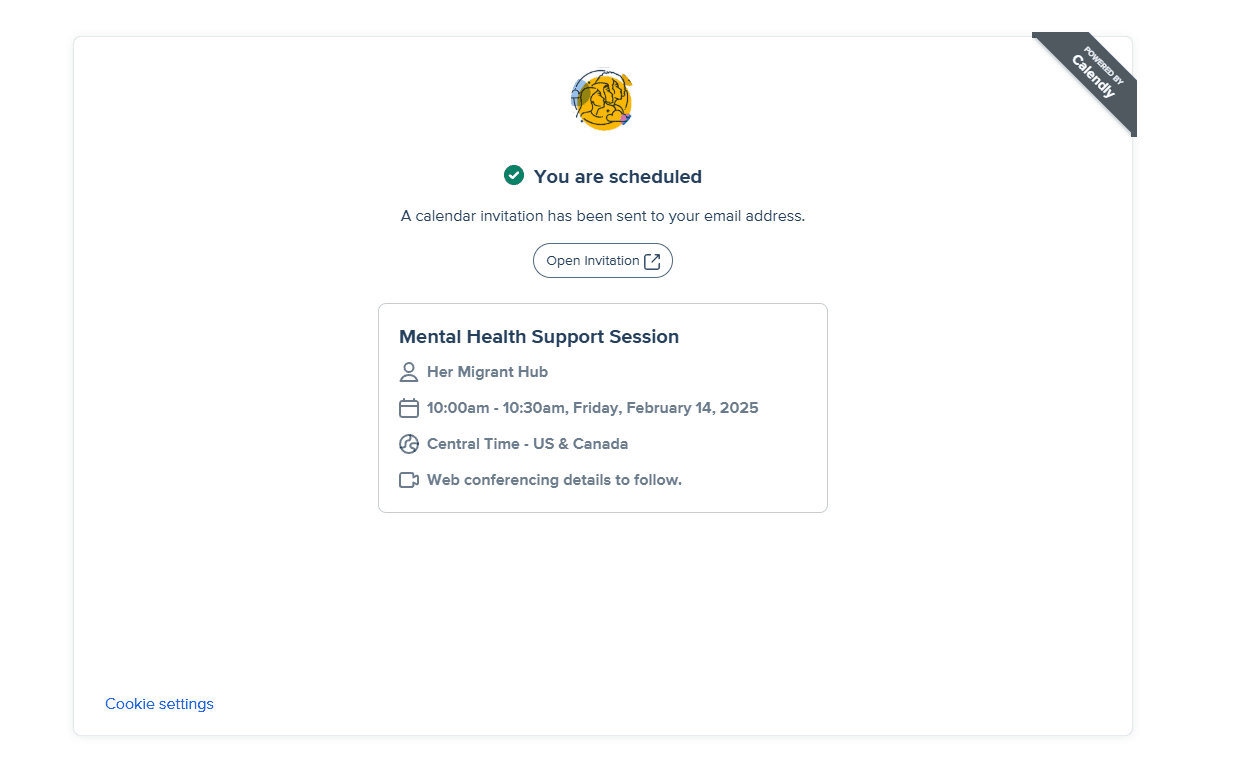Open the Cookie settings link
The image size is (1243, 769).
click(159, 704)
